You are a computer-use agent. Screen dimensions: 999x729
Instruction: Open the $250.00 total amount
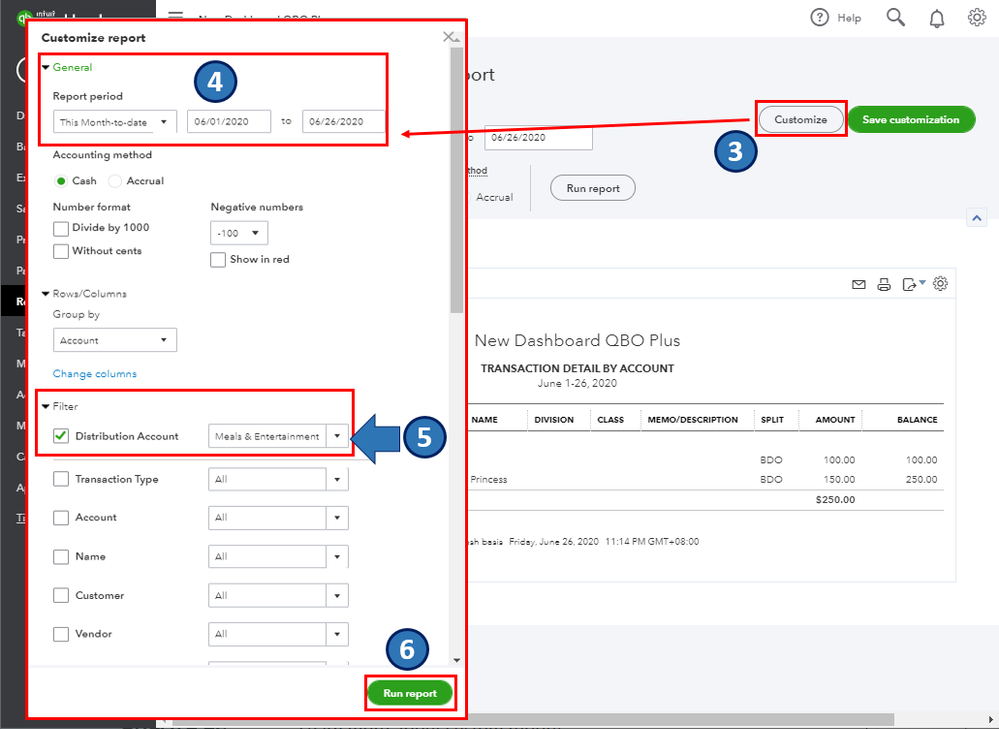(x=835, y=500)
